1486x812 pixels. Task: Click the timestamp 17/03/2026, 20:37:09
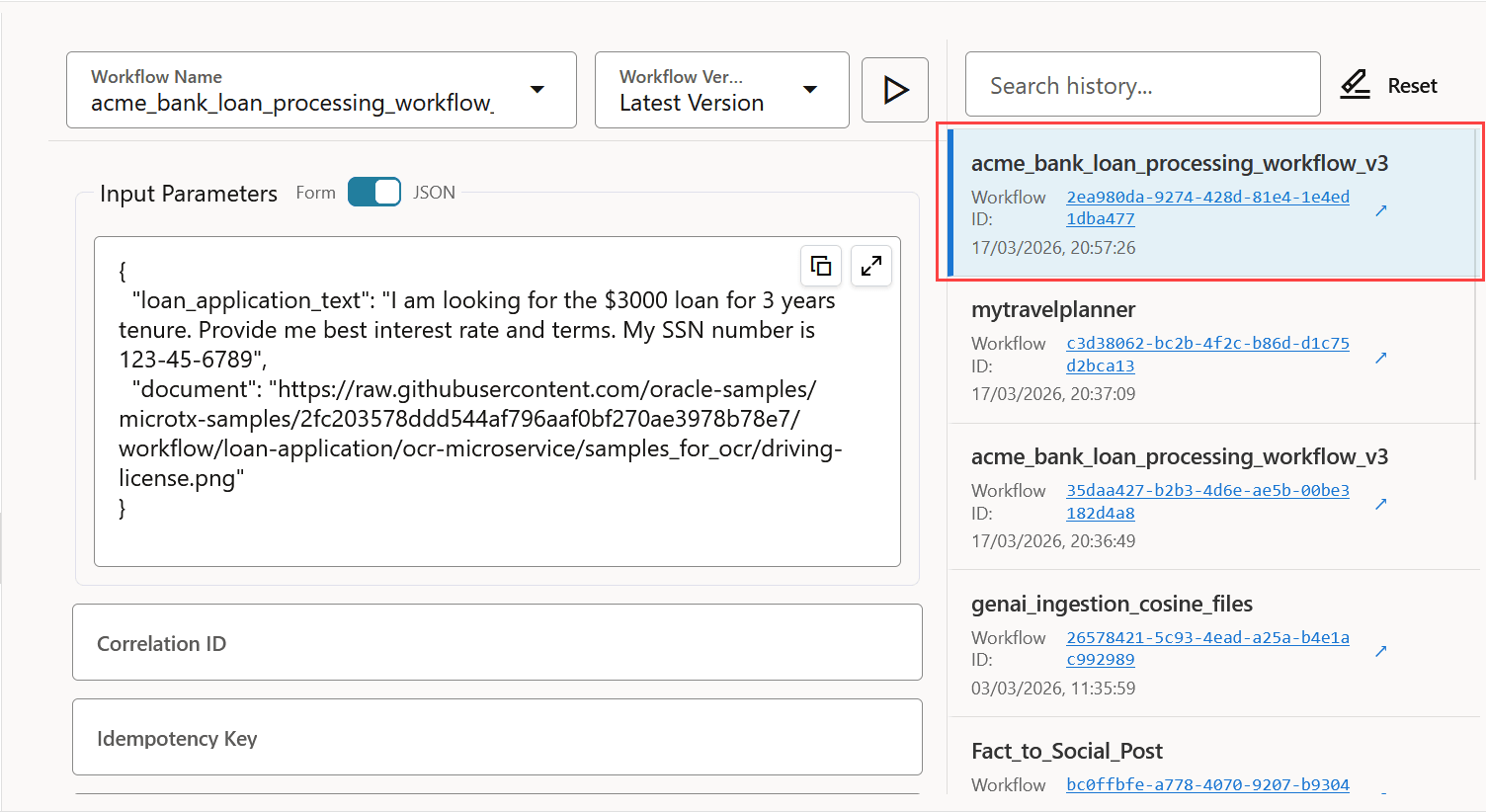(1053, 394)
